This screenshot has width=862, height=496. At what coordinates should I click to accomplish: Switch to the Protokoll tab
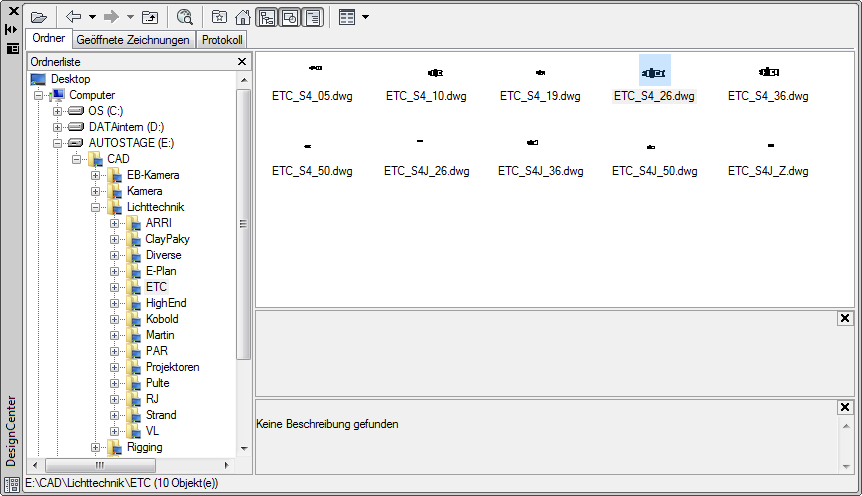[222, 40]
